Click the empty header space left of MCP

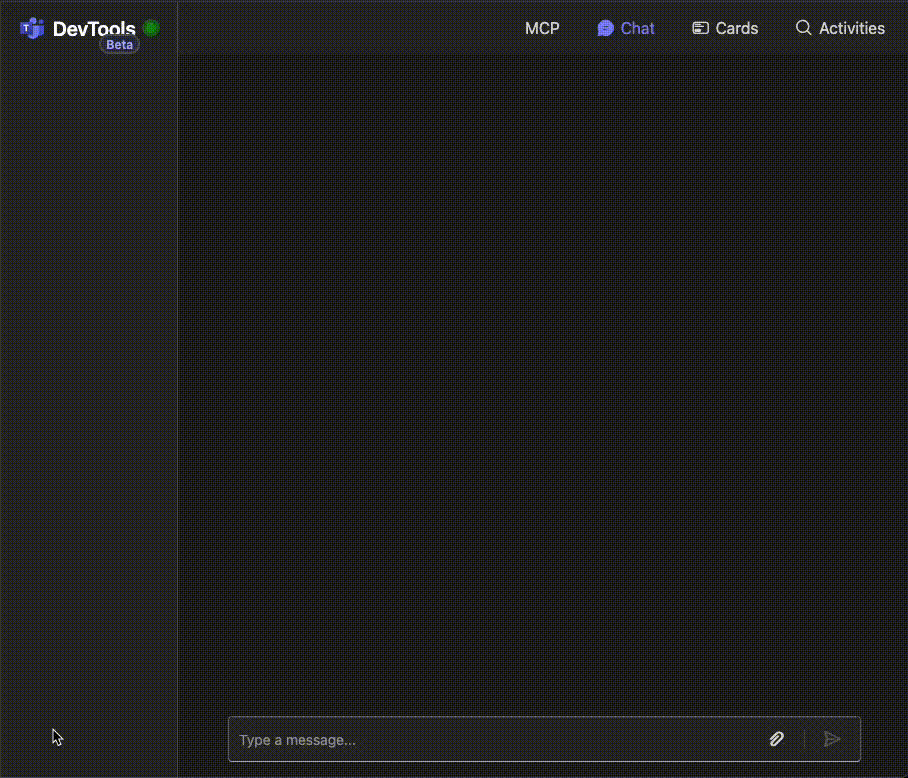(x=350, y=28)
